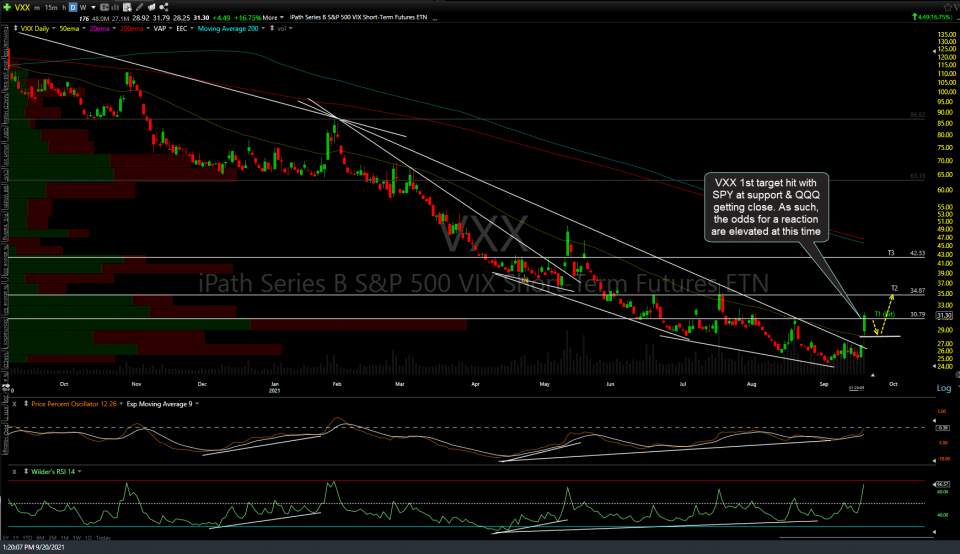Open the VXX Daily series dropdown
960x554 pixels.
click(x=54, y=28)
